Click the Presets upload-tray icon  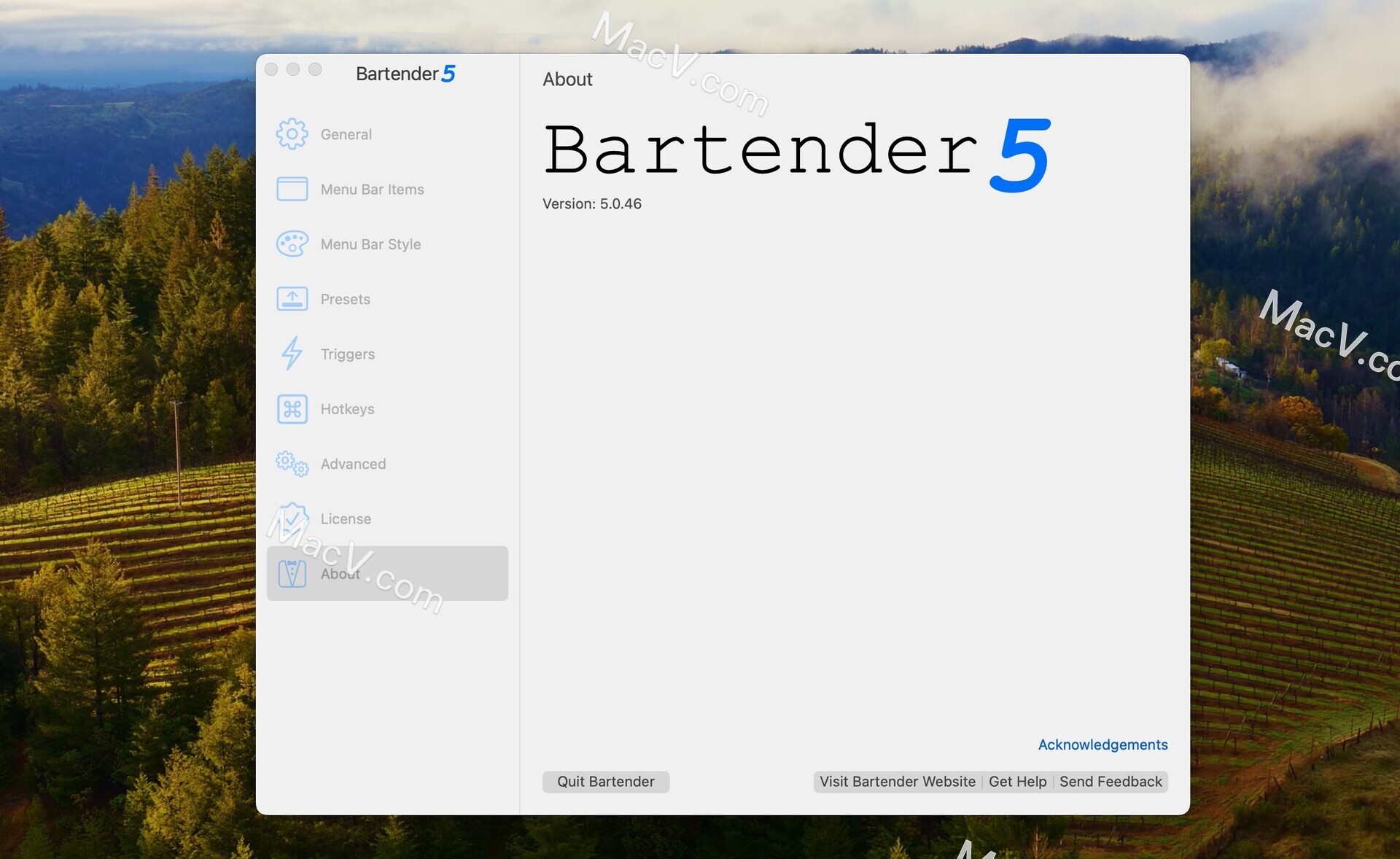point(292,299)
